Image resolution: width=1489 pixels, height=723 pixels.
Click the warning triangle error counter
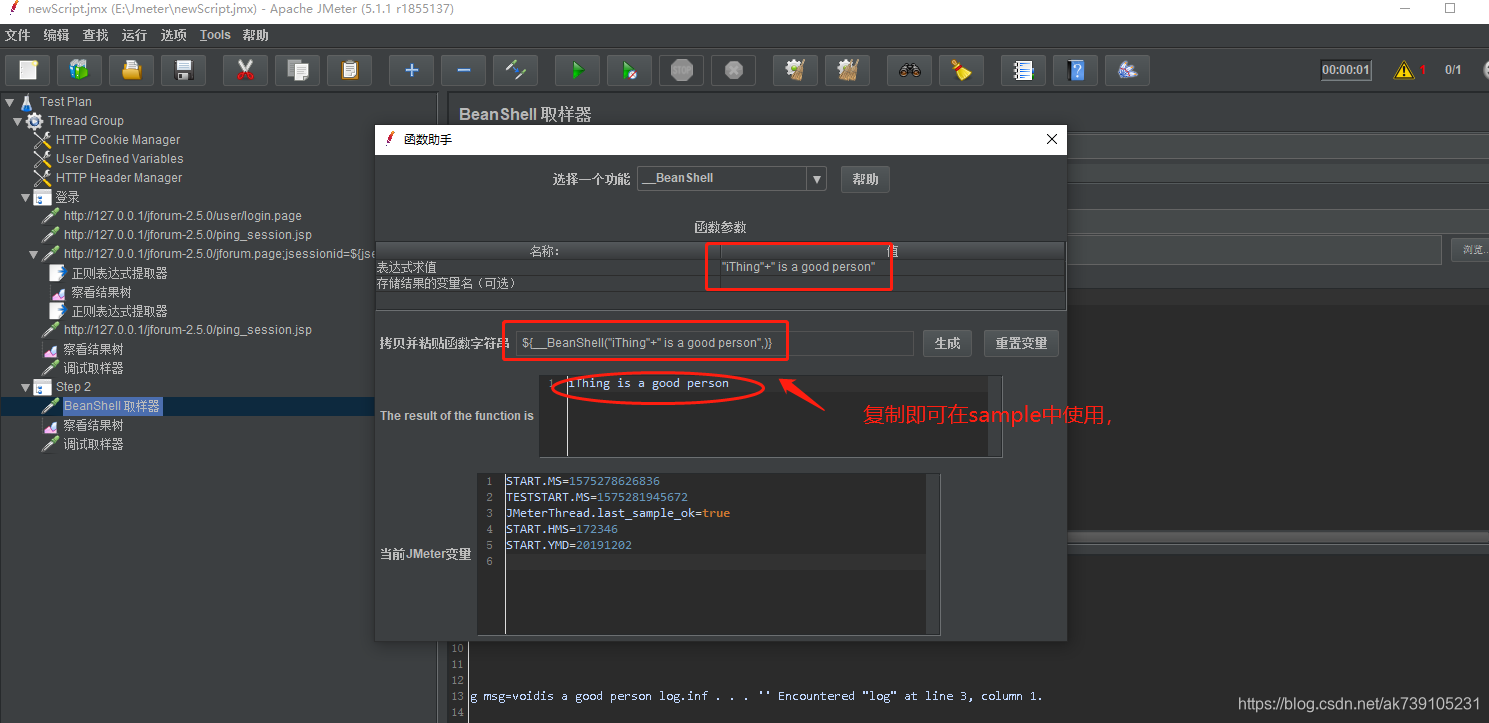coord(1404,70)
